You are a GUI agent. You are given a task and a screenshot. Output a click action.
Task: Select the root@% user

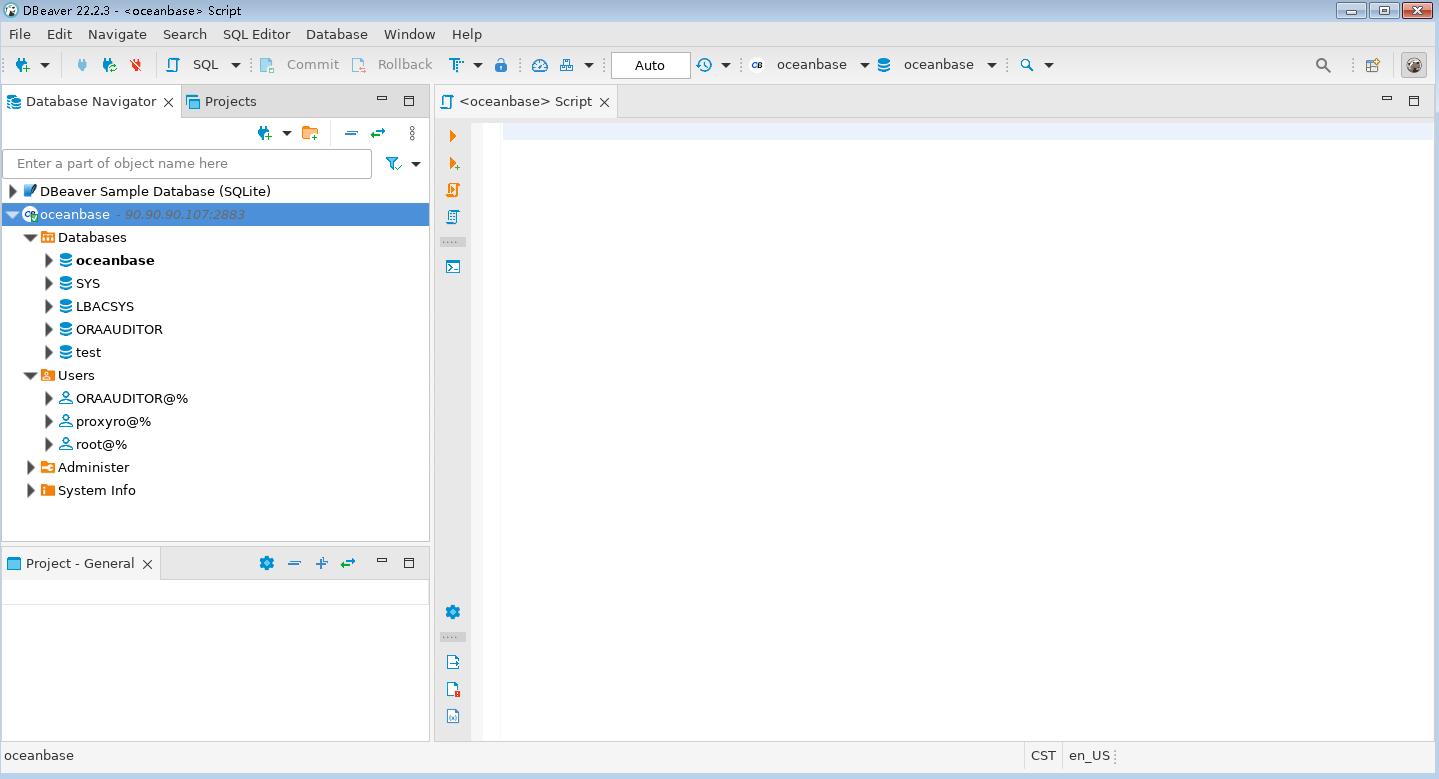coord(101,445)
